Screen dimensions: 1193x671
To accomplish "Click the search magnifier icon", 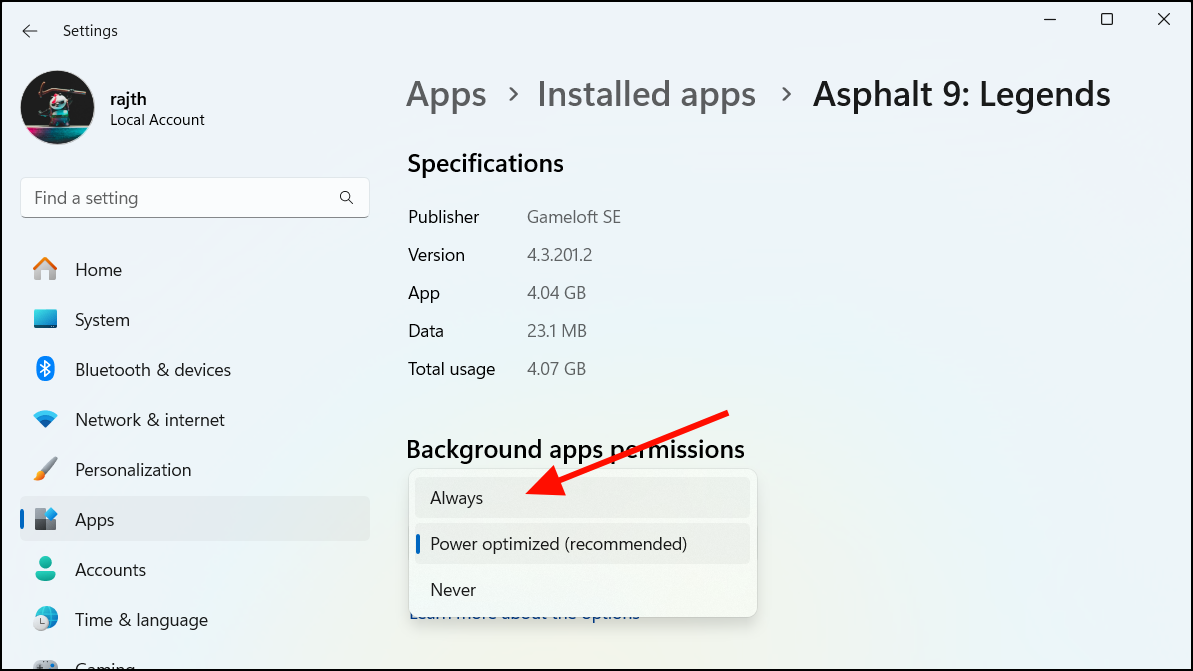I will (346, 198).
